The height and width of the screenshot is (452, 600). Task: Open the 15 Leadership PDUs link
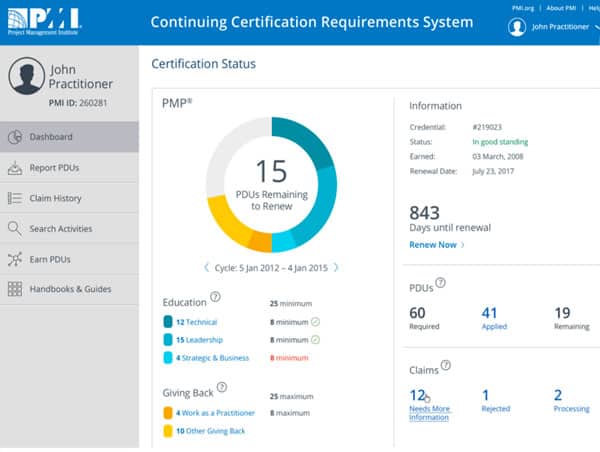click(199, 340)
